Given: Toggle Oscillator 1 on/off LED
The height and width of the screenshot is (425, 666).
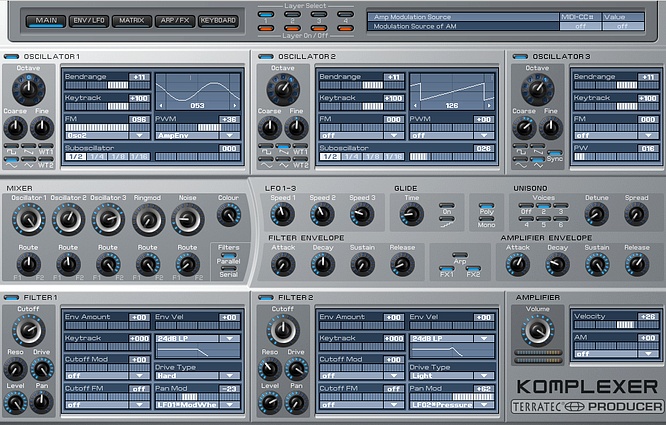Looking at the screenshot, I should [x=11, y=56].
